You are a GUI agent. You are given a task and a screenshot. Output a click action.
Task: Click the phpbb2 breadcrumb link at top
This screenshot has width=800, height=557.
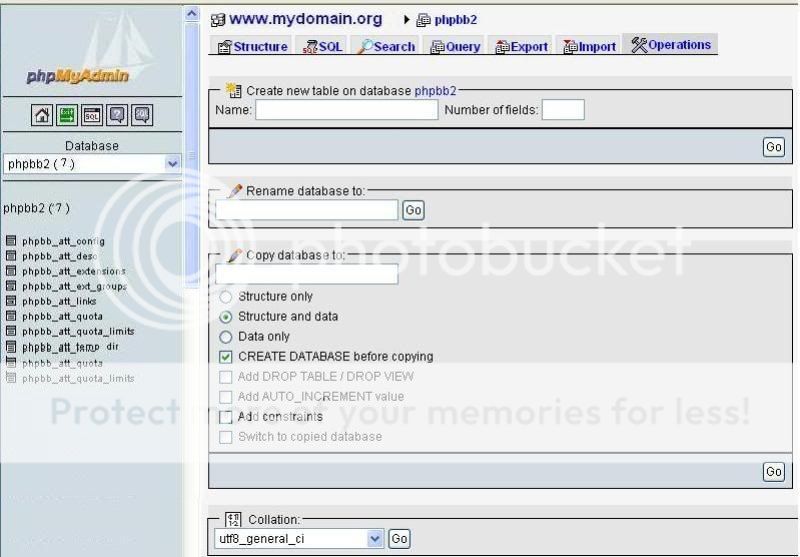click(455, 20)
